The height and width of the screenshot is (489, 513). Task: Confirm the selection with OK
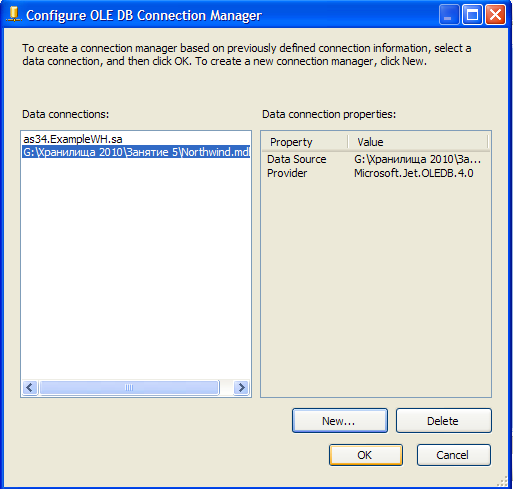(x=366, y=455)
